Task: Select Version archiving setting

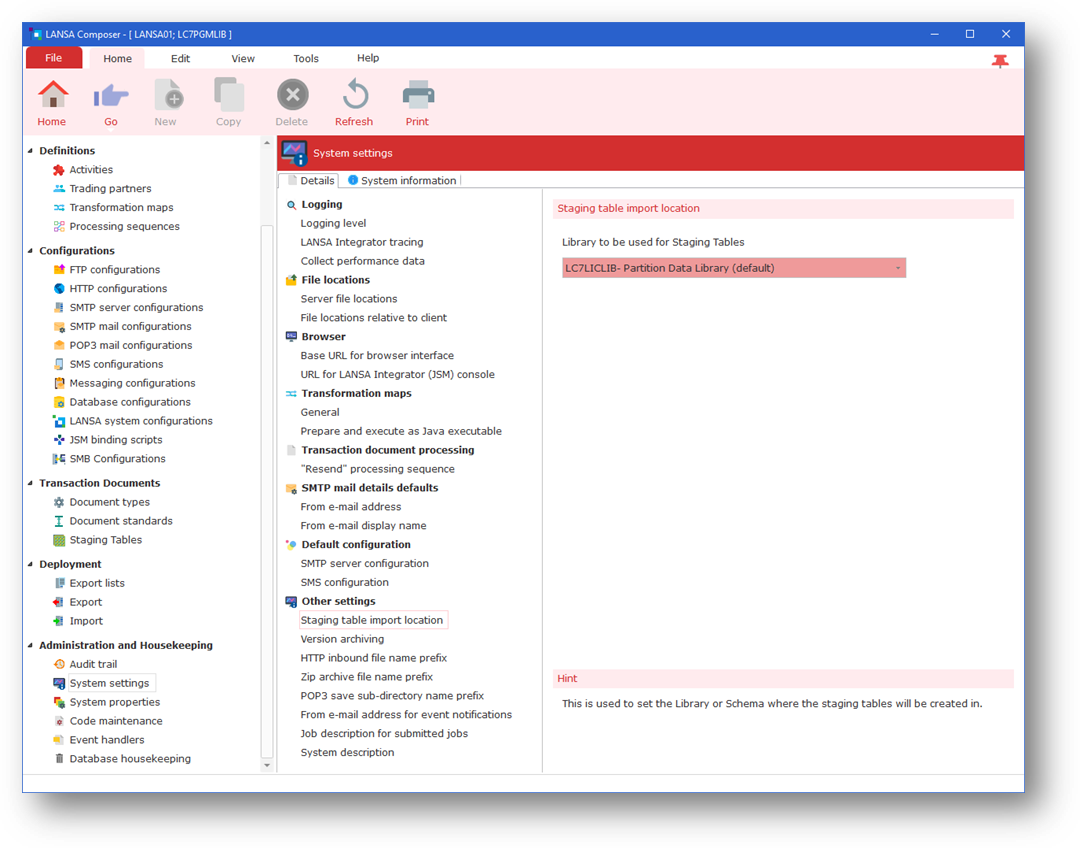Action: tap(342, 639)
